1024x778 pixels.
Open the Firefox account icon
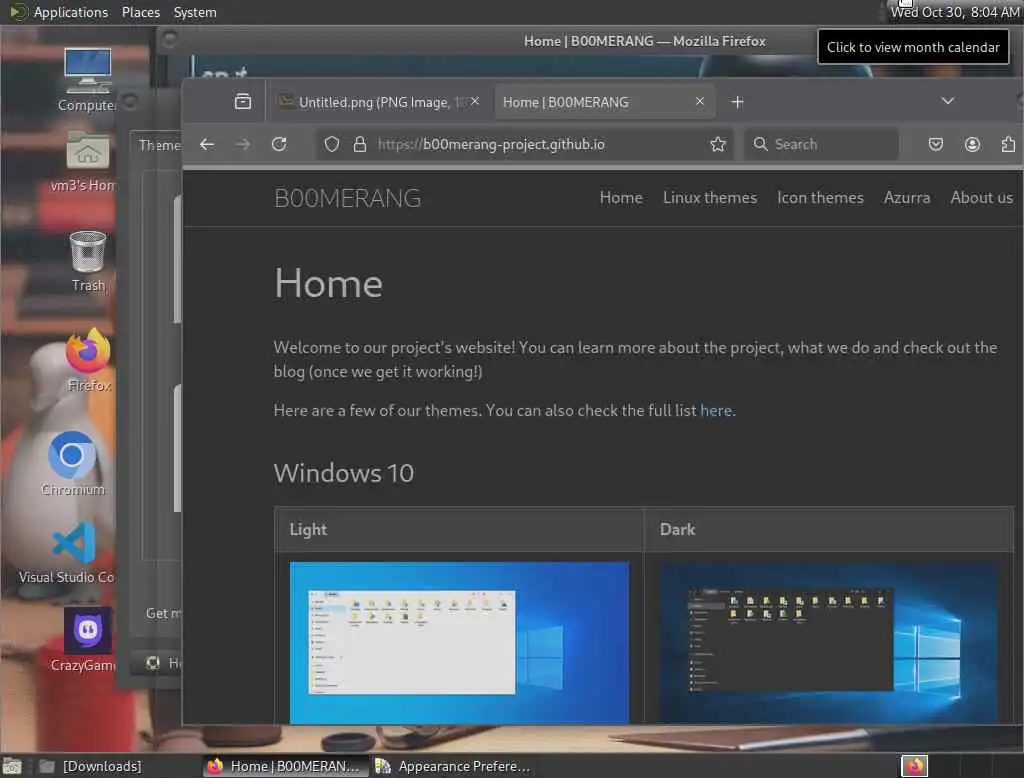click(972, 144)
